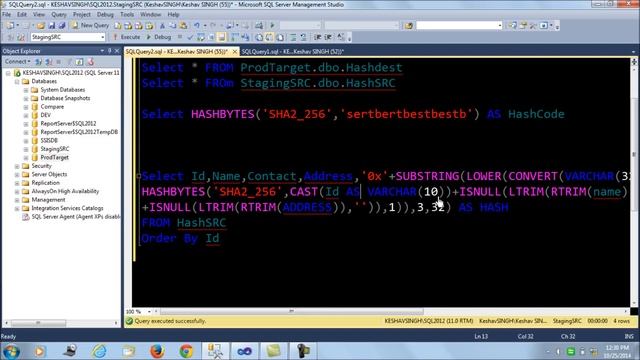Open the Window menu
The height and width of the screenshot is (360, 640).
point(151,15)
